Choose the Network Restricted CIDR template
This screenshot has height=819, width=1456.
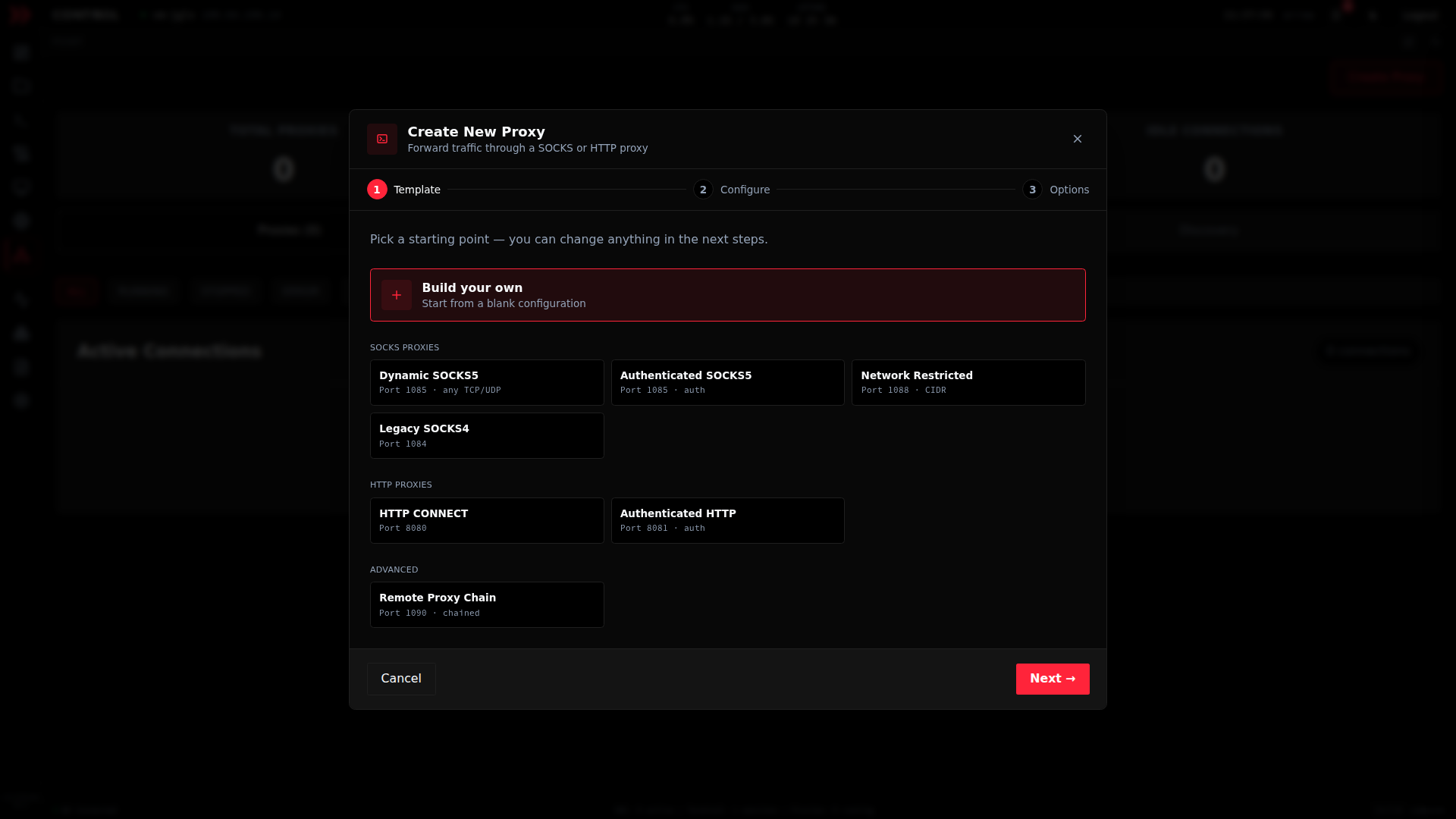coord(968,382)
